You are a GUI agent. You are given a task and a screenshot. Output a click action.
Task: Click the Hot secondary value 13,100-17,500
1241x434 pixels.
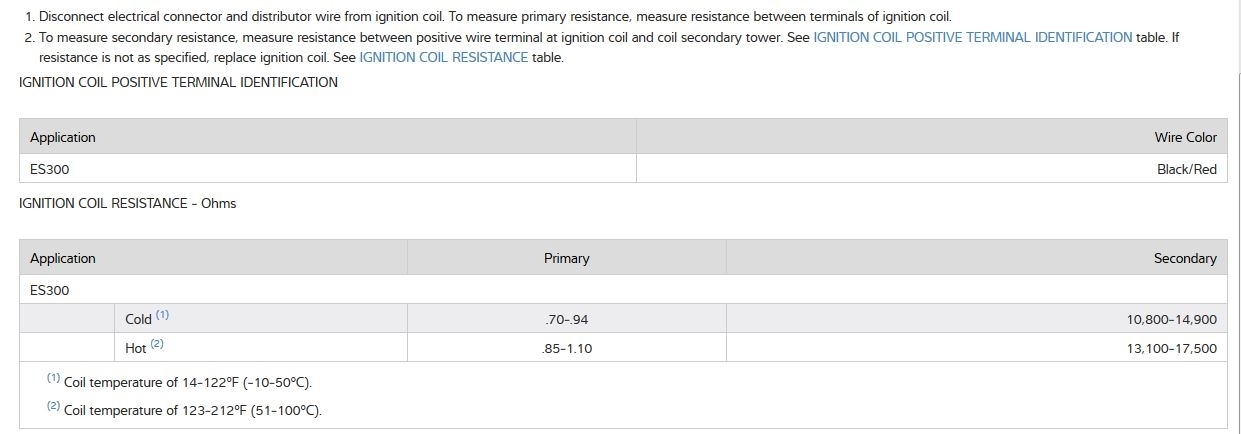pyautogui.click(x=1171, y=348)
